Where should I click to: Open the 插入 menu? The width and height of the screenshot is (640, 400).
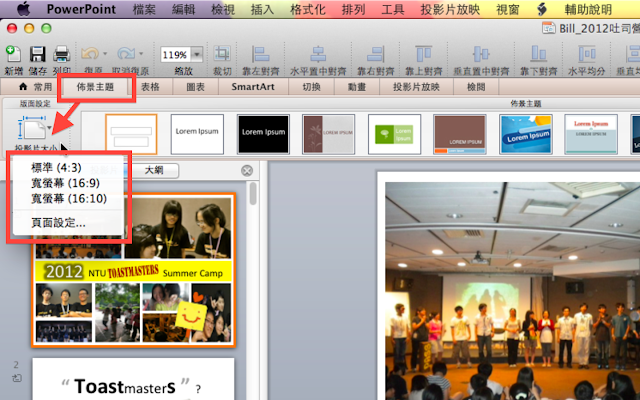pyautogui.click(x=262, y=9)
